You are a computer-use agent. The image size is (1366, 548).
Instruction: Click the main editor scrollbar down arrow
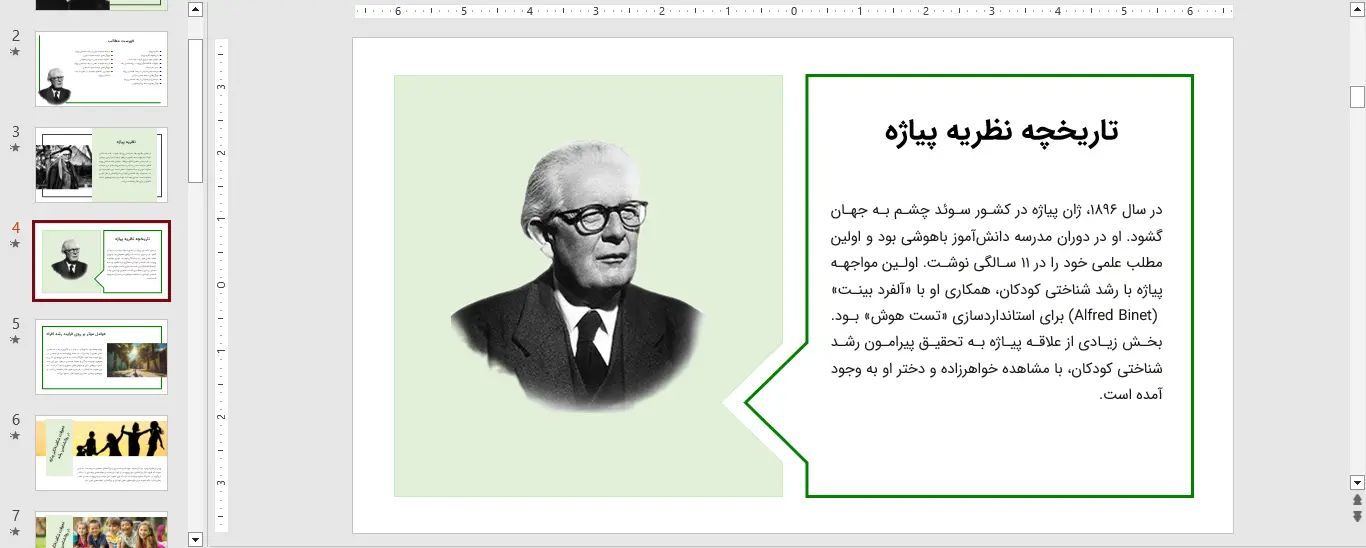coord(1357,482)
